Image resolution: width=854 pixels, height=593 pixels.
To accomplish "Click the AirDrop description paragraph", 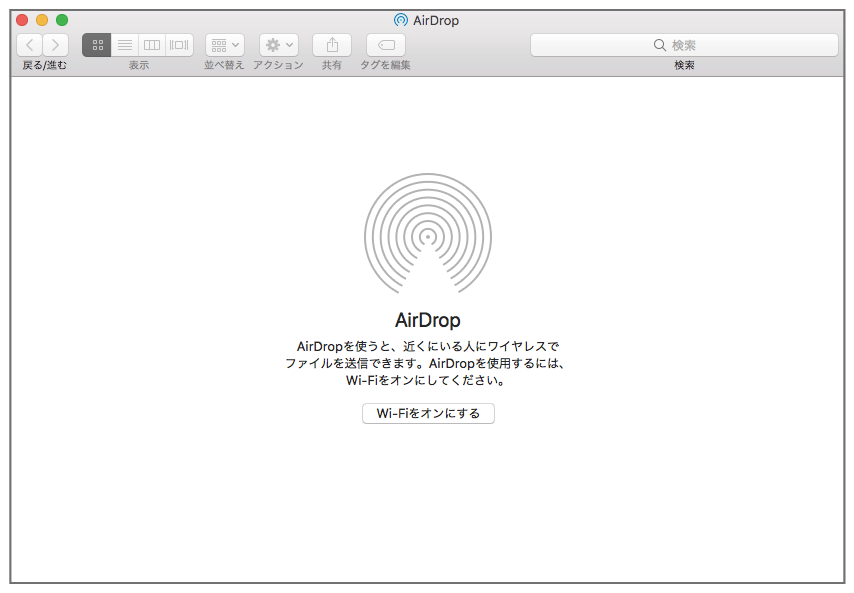I will click(x=427, y=363).
